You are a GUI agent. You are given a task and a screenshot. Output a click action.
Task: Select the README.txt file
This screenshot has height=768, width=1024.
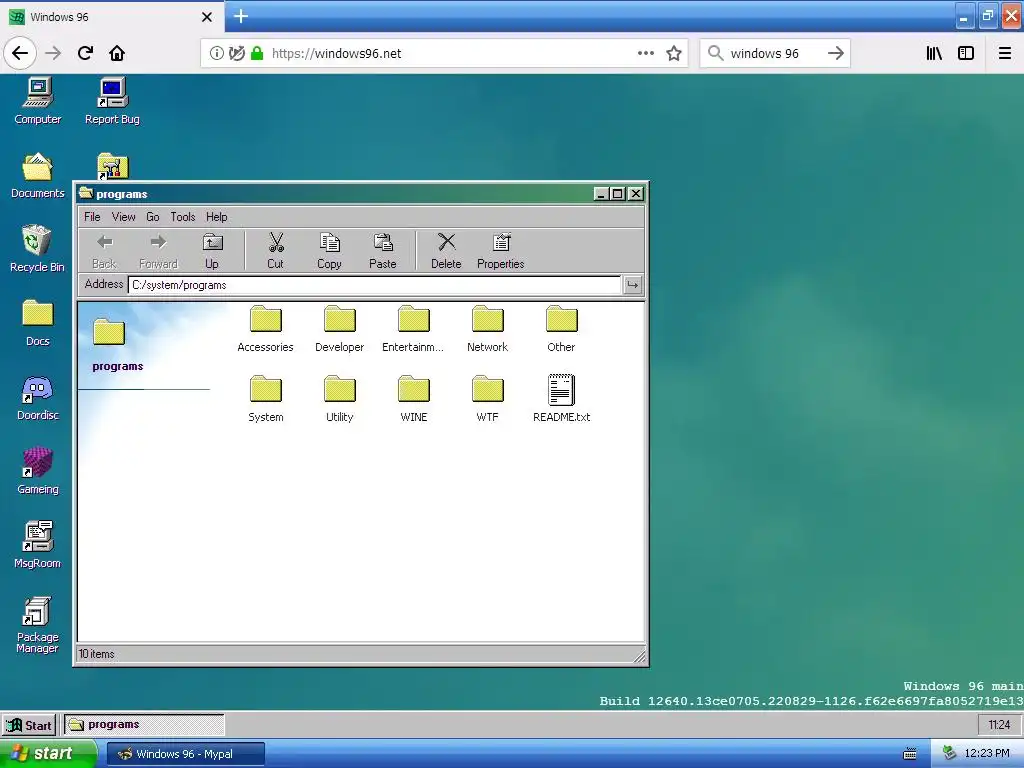562,399
